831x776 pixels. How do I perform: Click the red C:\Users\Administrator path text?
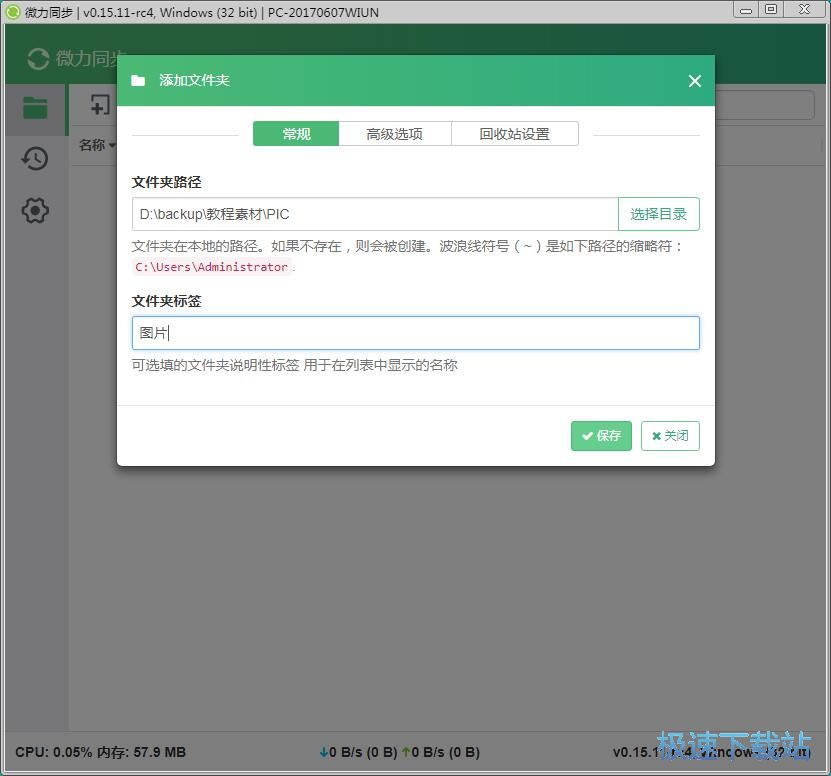[x=211, y=267]
